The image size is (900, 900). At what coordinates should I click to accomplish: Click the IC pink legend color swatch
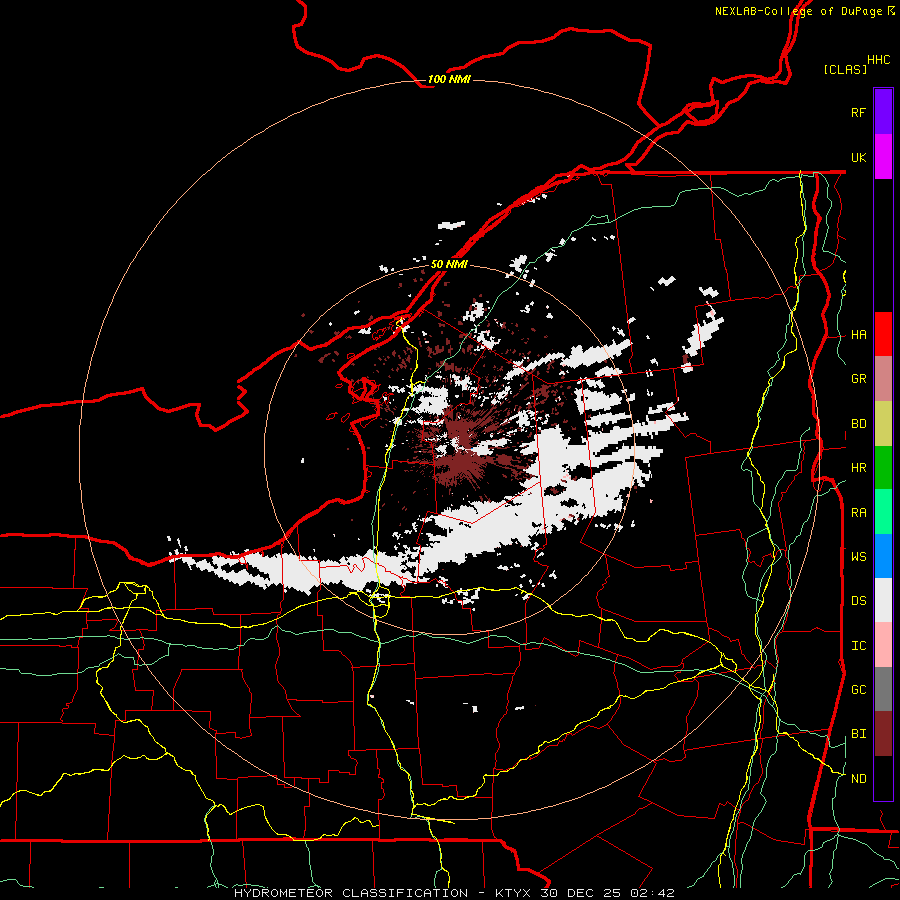tap(883, 645)
